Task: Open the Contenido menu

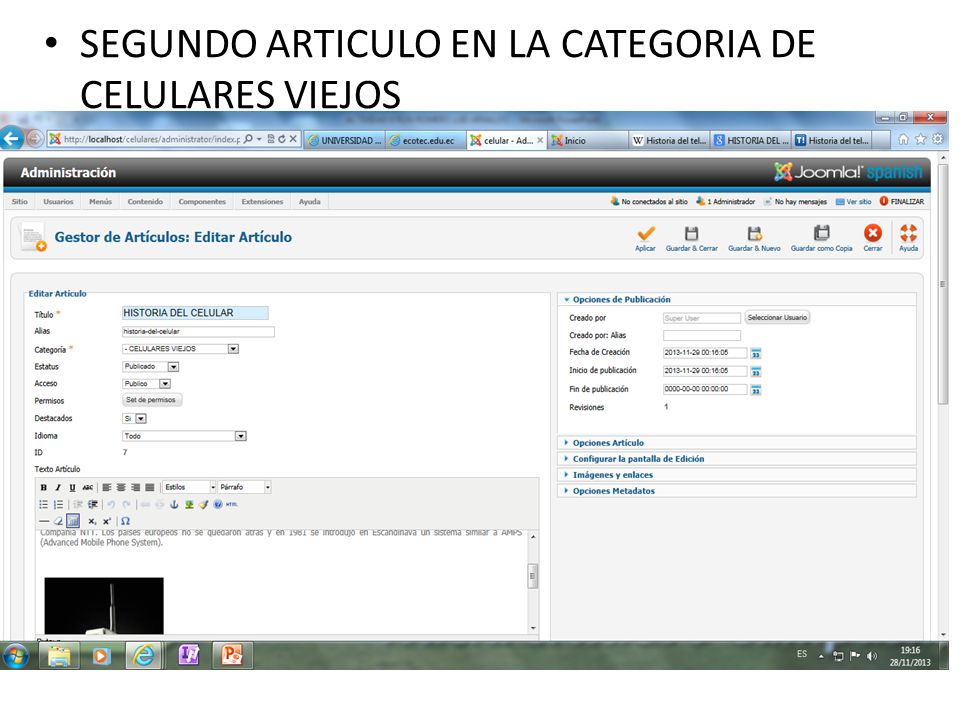Action: tap(145, 201)
